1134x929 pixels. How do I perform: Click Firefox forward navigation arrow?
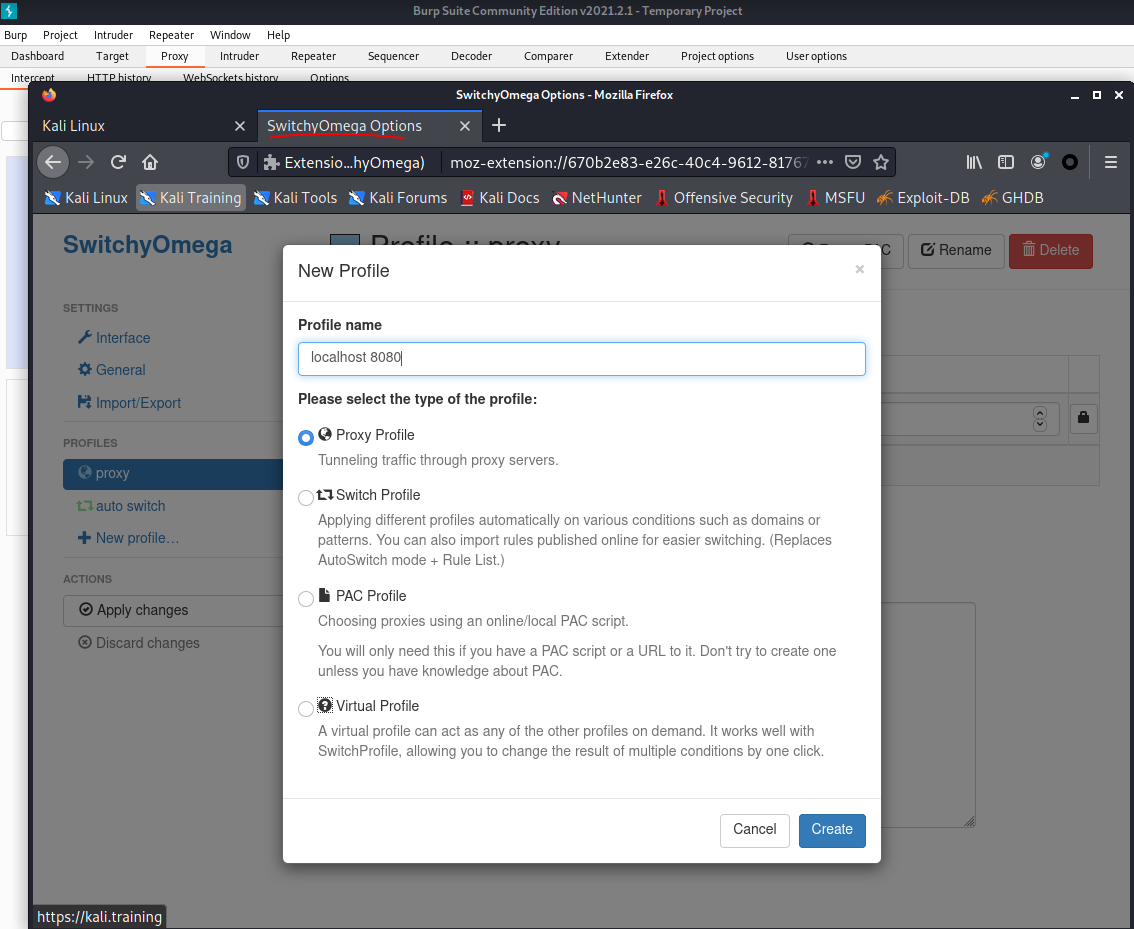click(x=85, y=162)
